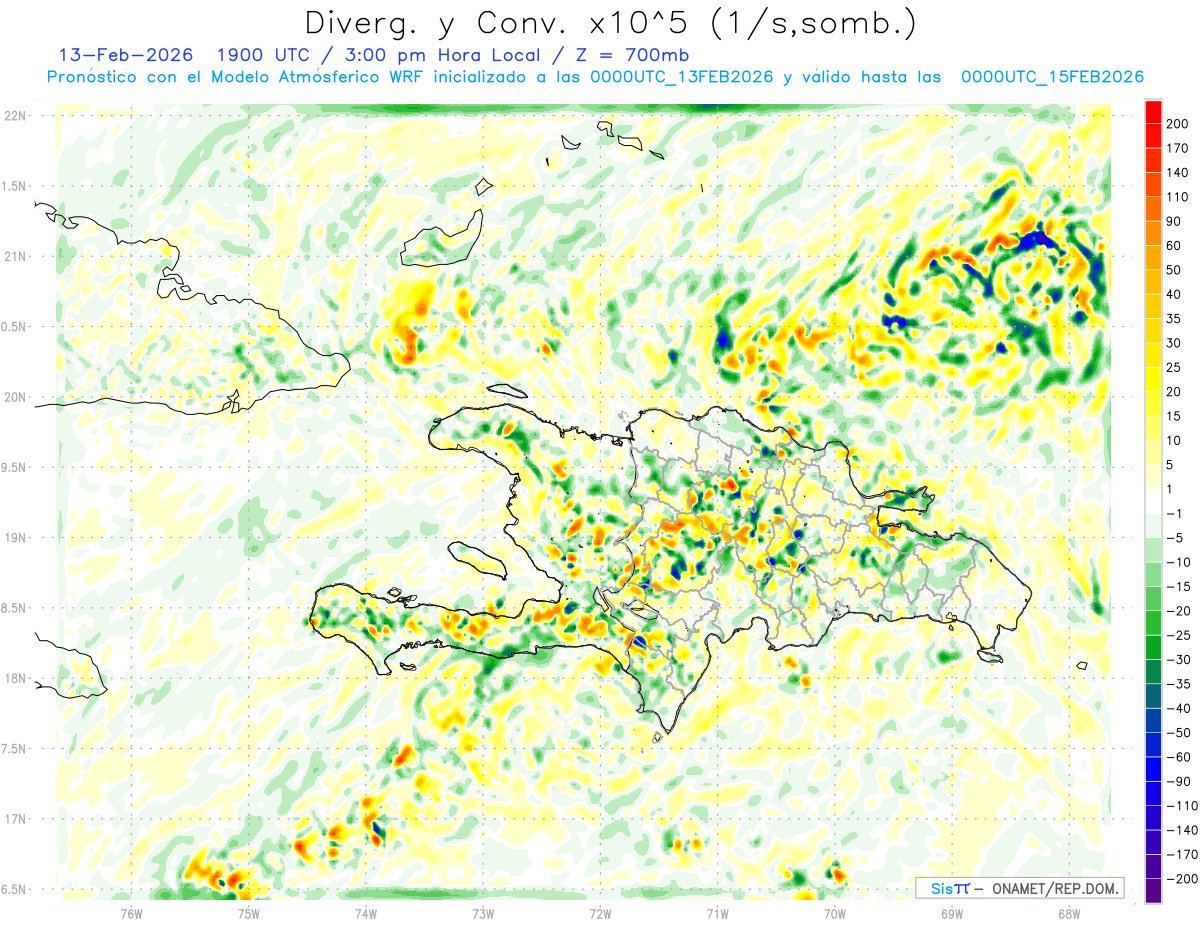Viewport: 1200px width, 927px height.
Task: Click the legend value '-35'
Action: tap(1178, 685)
